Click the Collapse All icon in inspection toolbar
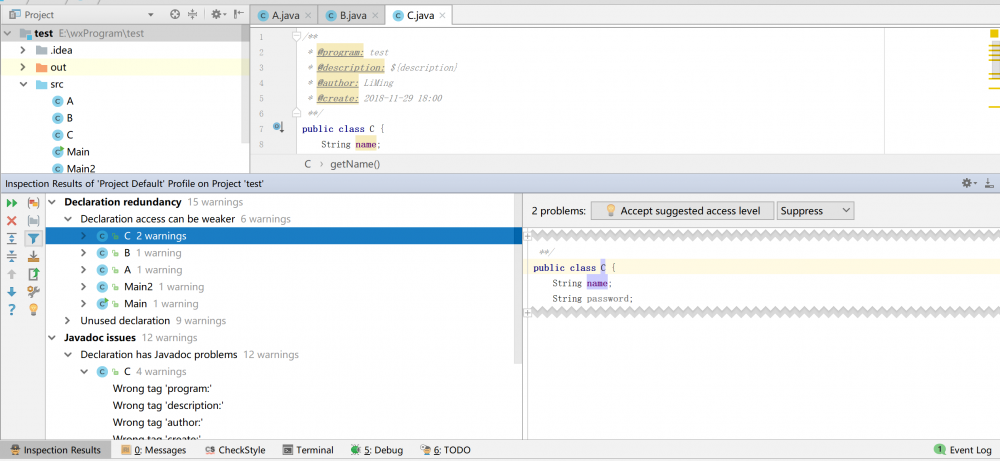1000x461 pixels. 11,256
